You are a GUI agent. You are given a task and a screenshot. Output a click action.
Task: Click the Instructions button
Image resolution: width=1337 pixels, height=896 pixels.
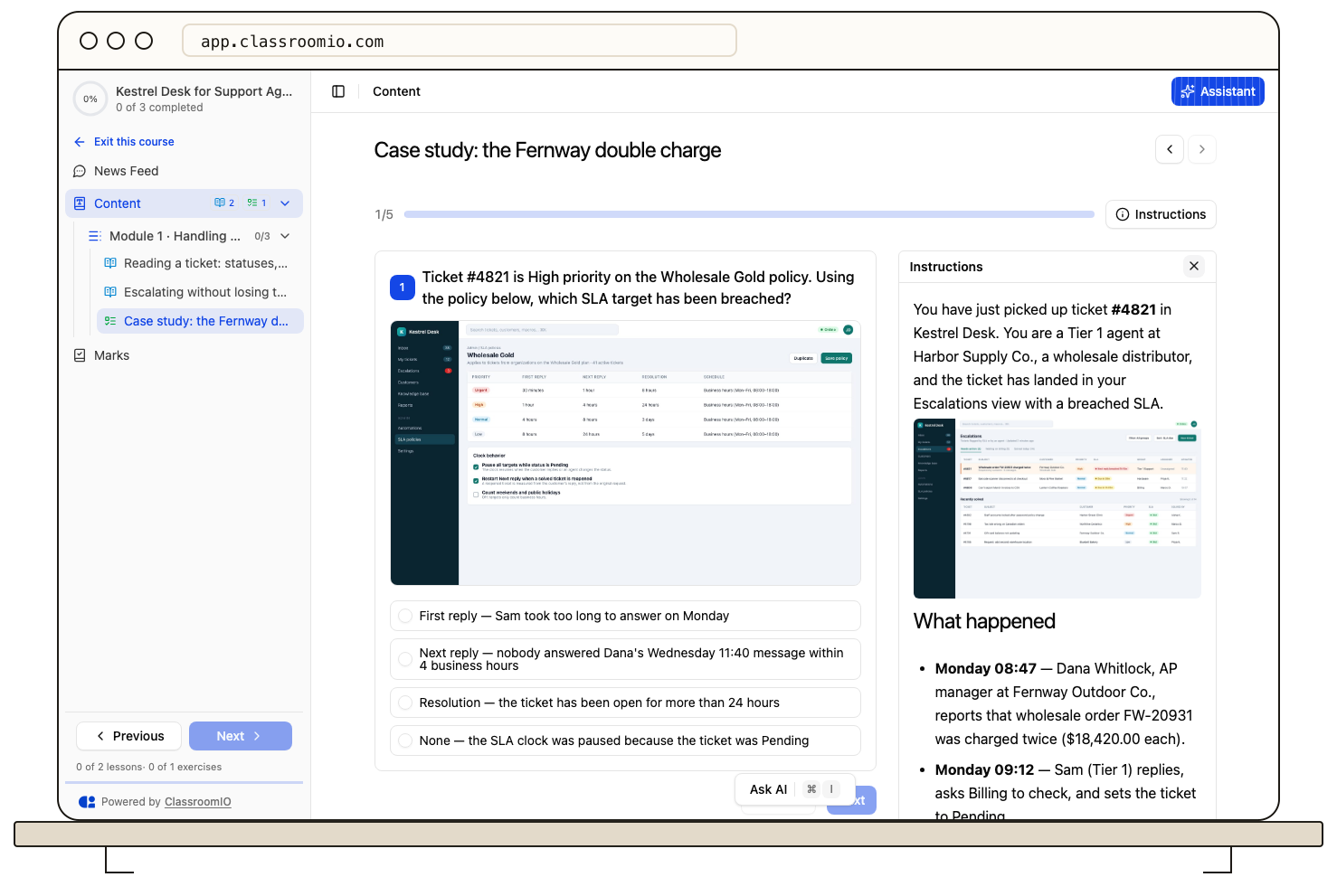1161,214
